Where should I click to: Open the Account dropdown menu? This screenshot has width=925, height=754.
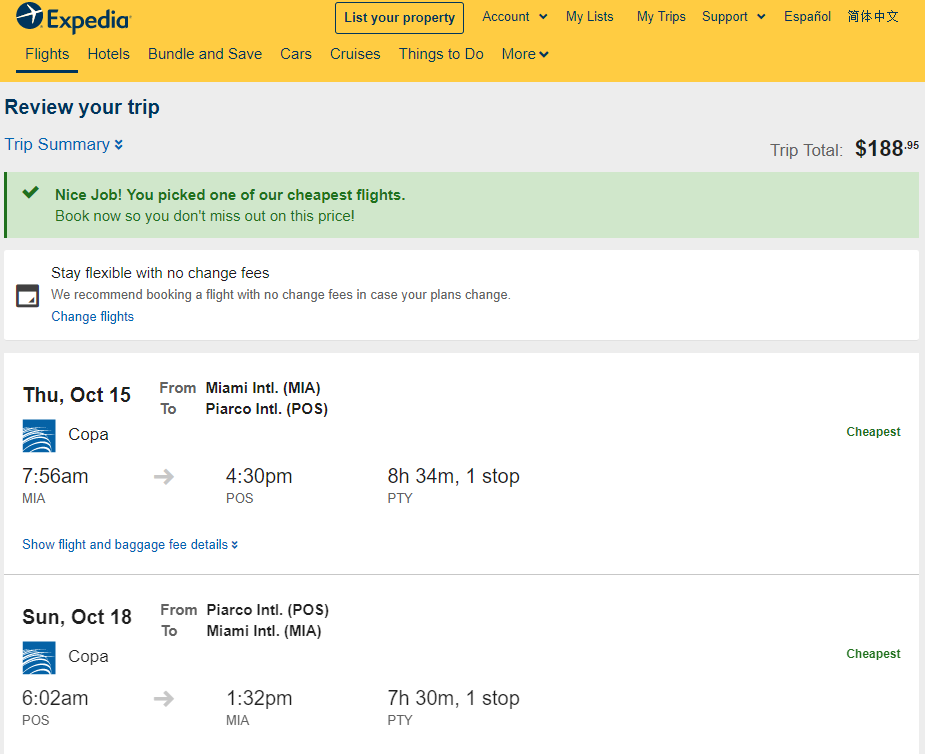[x=514, y=17]
